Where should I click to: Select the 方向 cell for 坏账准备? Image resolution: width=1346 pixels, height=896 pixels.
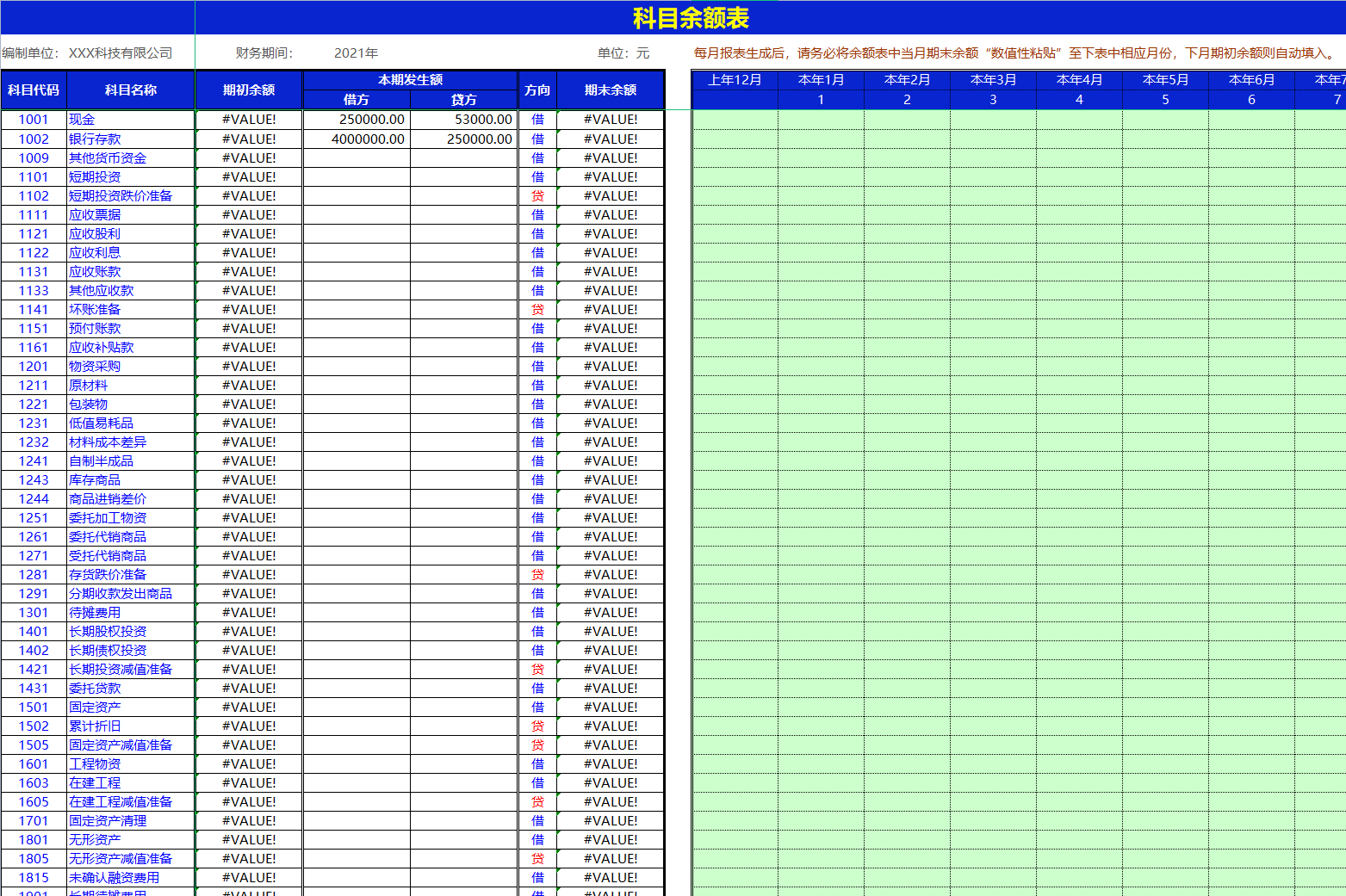tap(537, 309)
